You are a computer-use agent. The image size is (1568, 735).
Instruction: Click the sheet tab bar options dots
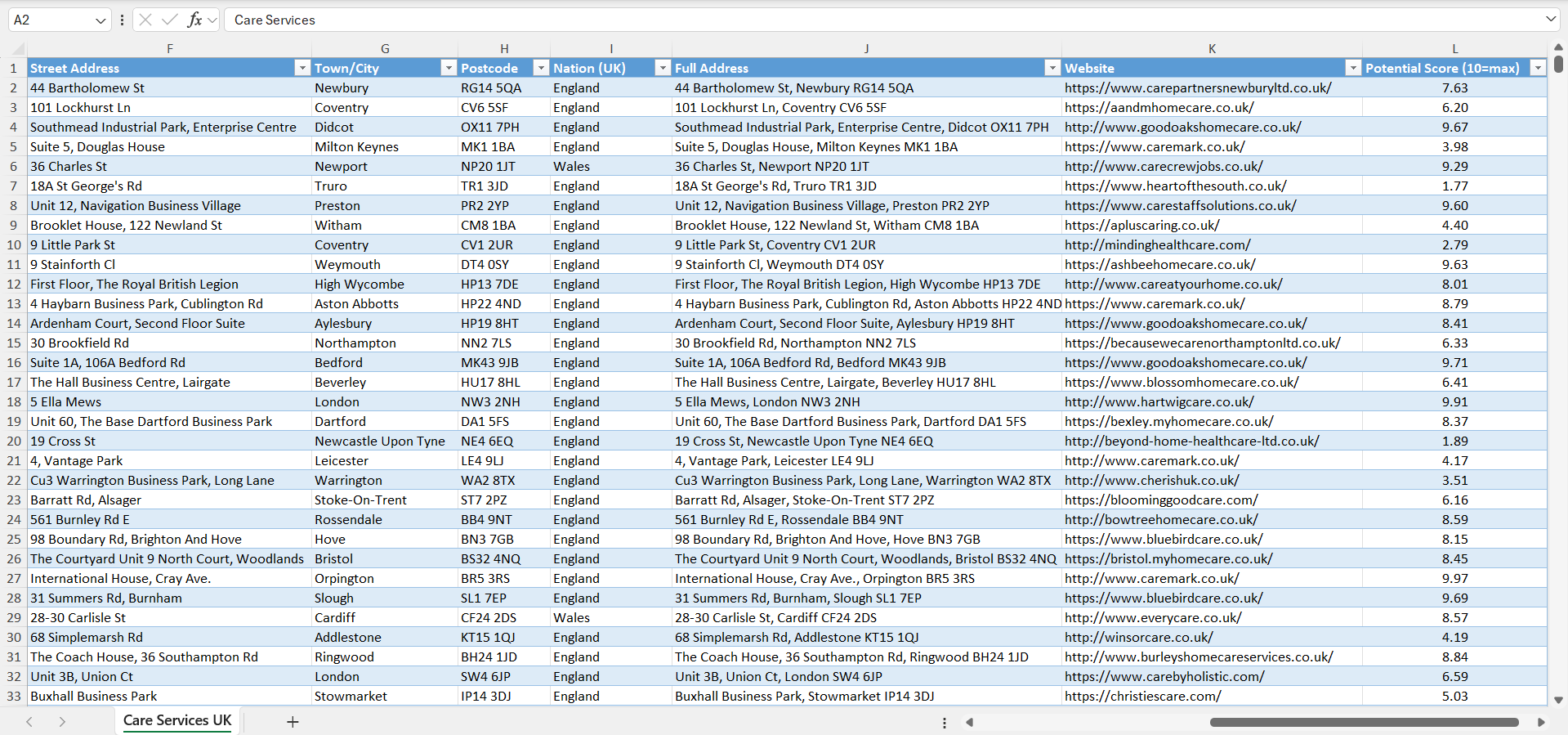945,723
